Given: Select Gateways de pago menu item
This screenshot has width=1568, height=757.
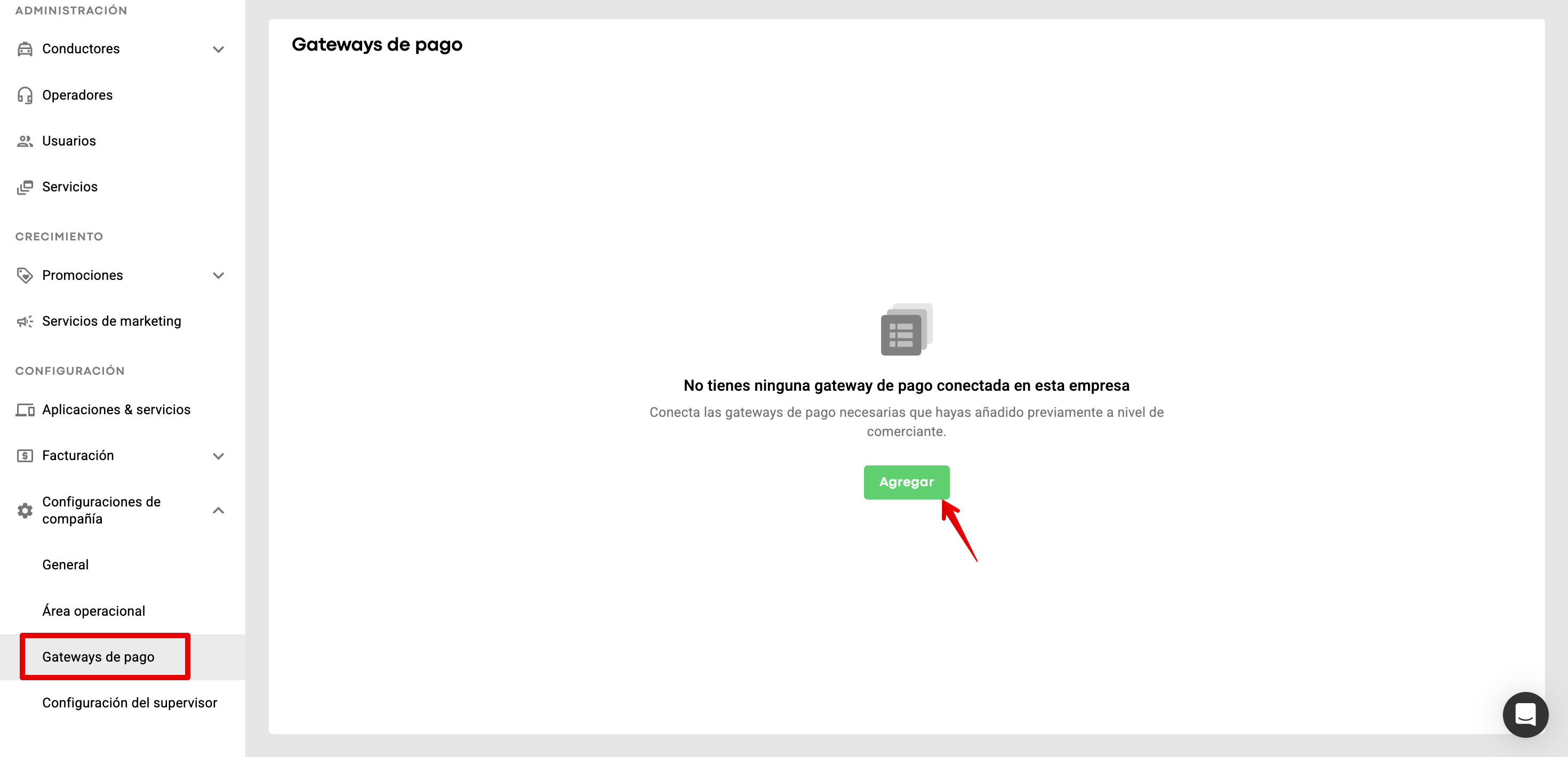Looking at the screenshot, I should (99, 657).
